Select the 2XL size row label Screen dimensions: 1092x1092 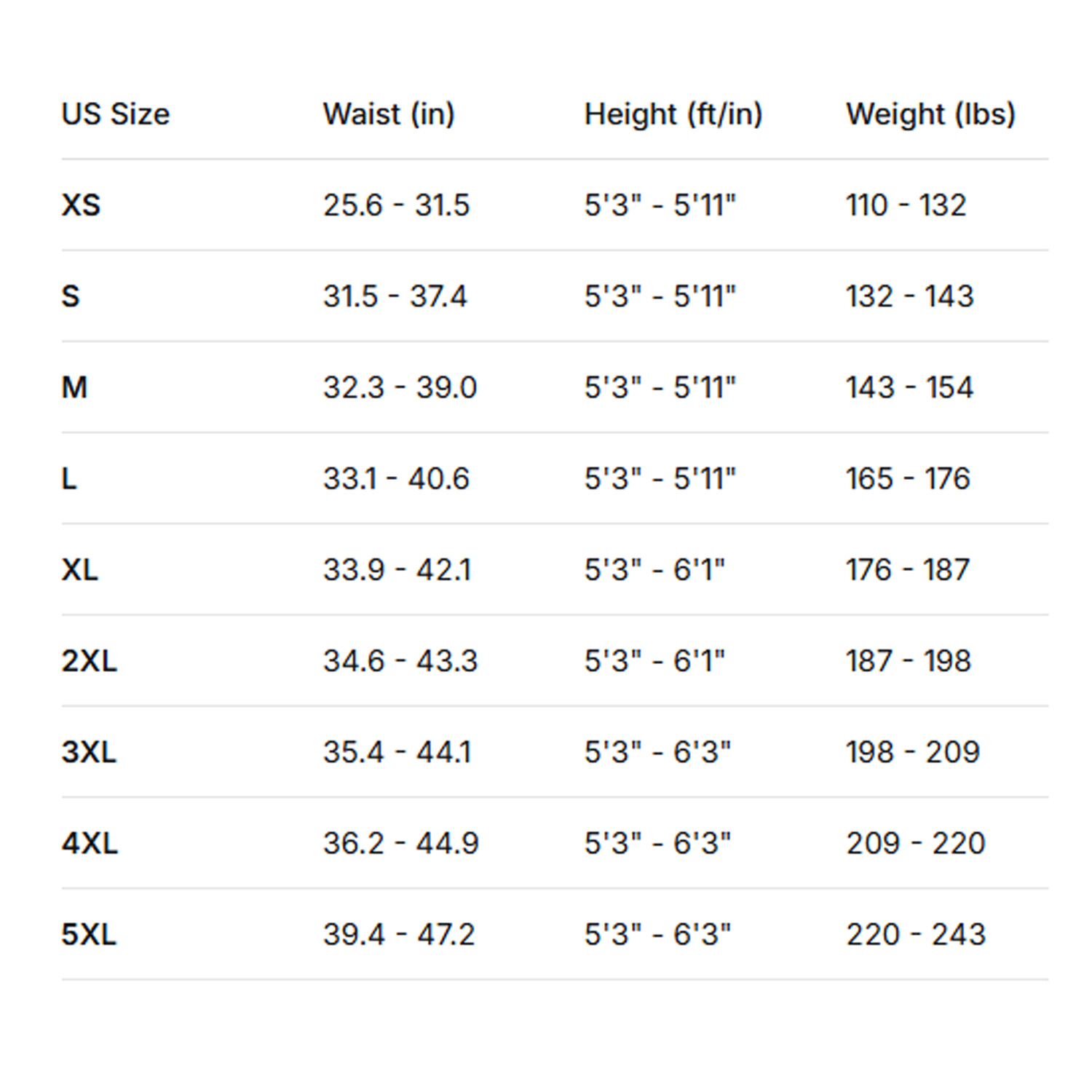(x=90, y=661)
